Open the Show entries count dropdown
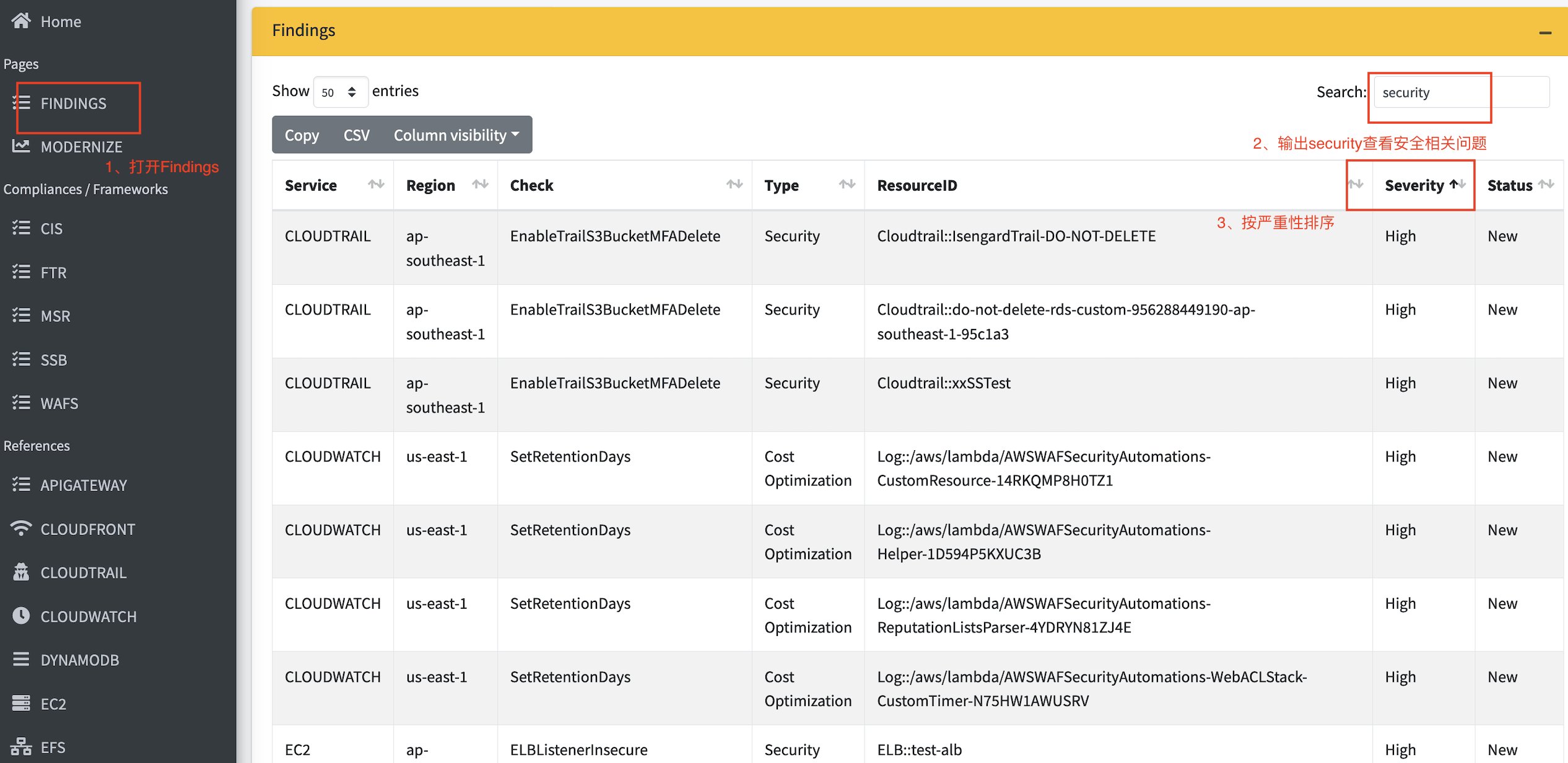 [x=340, y=92]
